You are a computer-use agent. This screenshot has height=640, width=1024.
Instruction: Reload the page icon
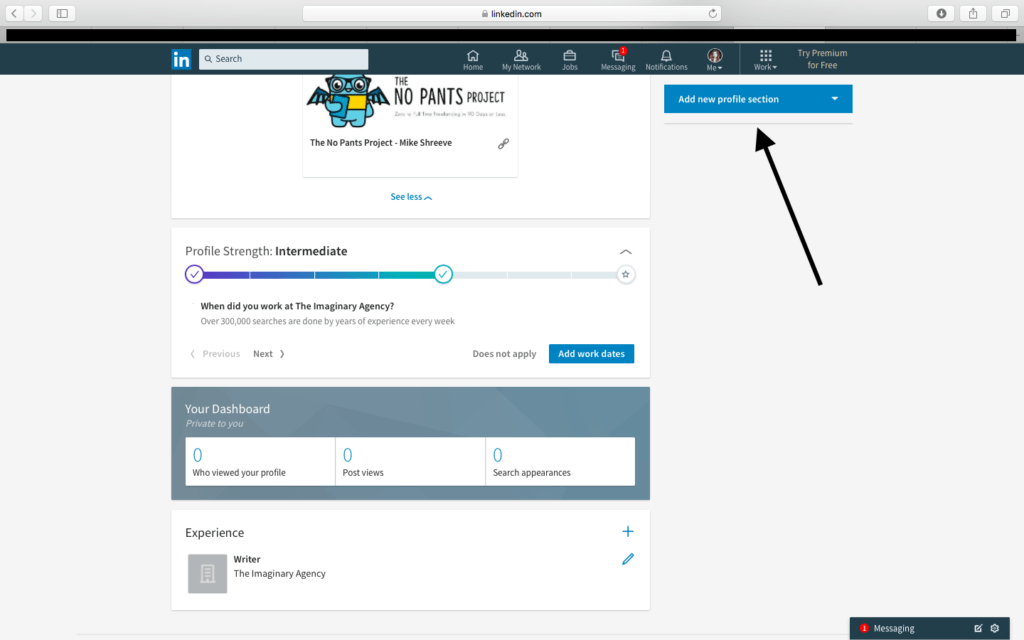[x=712, y=13]
